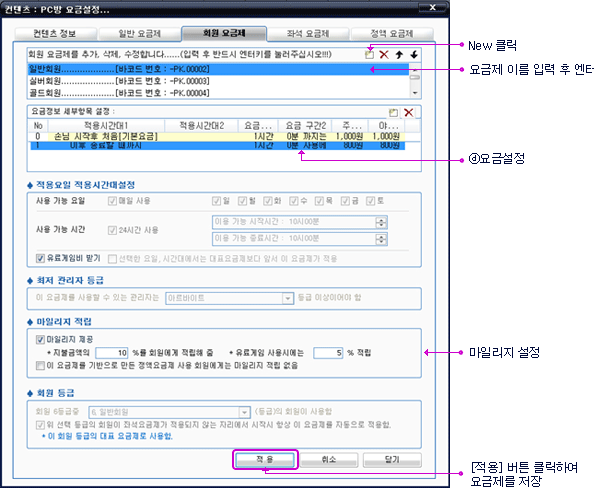Add new item in 요금정보 세부항목 설정

[393, 112]
